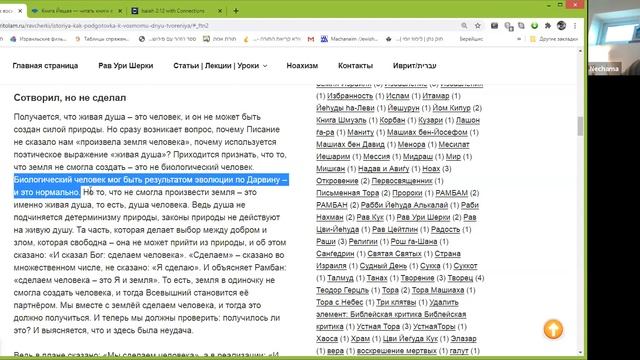Open 'Религии' tag link
Image resolution: width=640 pixels, height=360 pixels.
[363, 242]
